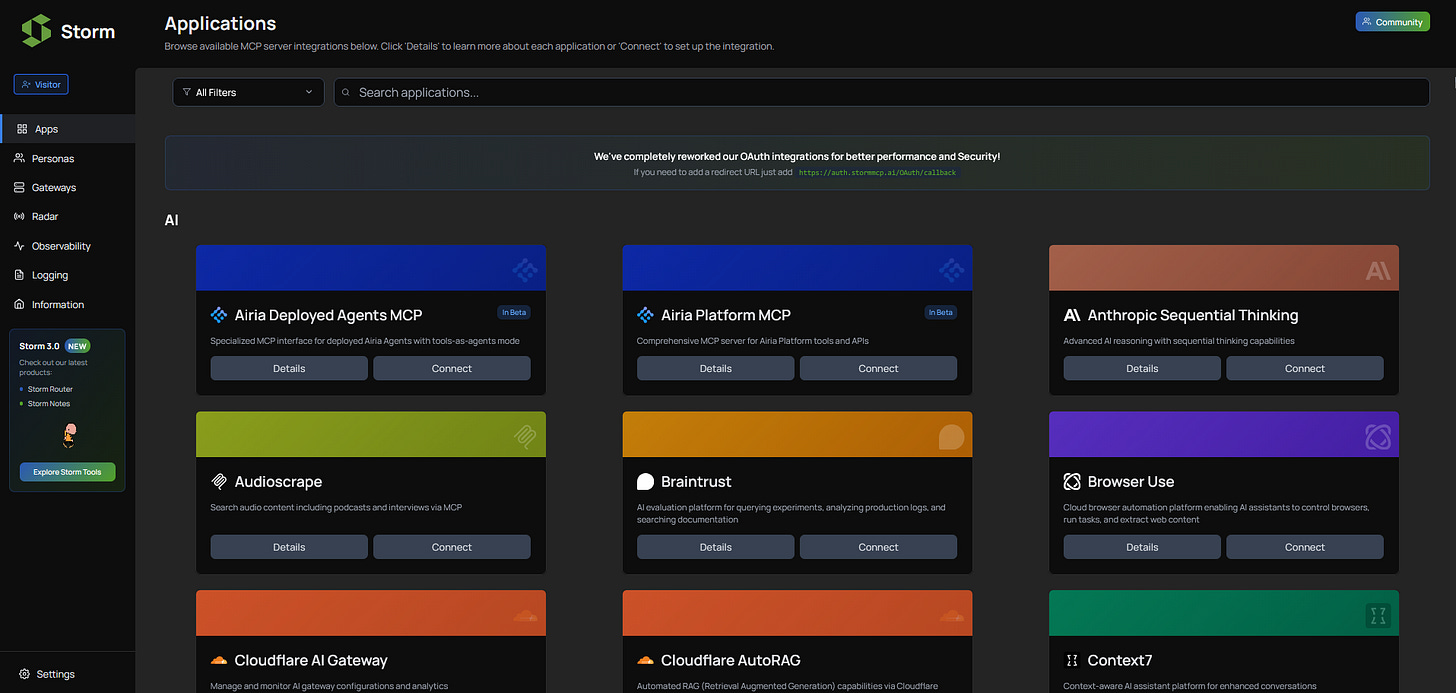The width and height of the screenshot is (1456, 693).
Task: Click the Personas people icon
Action: tap(20, 158)
